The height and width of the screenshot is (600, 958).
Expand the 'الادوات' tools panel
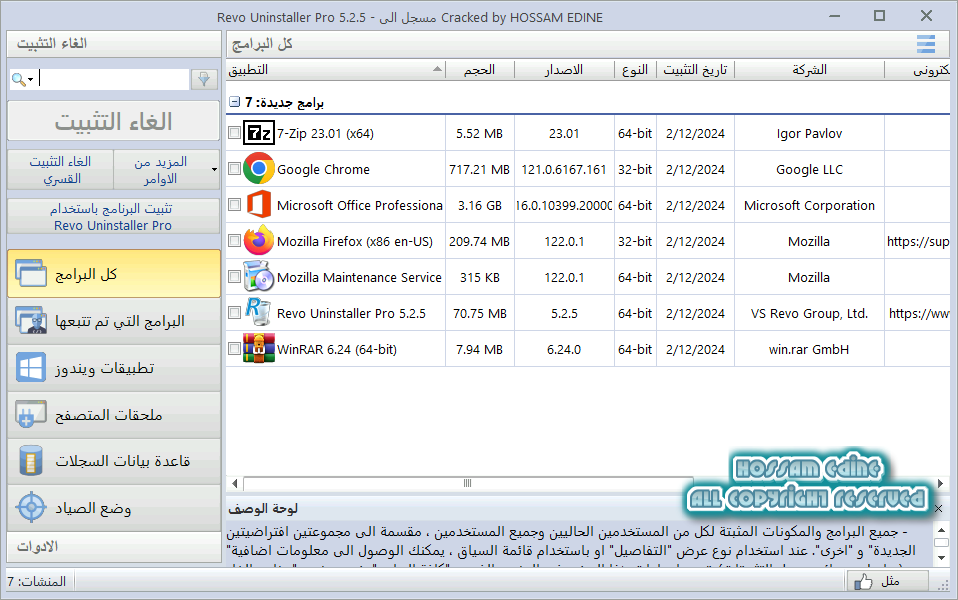pyautogui.click(x=114, y=546)
